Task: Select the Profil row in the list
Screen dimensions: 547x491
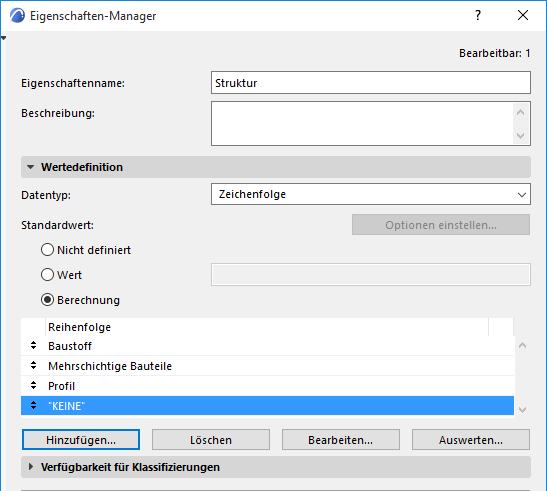Action: [268, 386]
